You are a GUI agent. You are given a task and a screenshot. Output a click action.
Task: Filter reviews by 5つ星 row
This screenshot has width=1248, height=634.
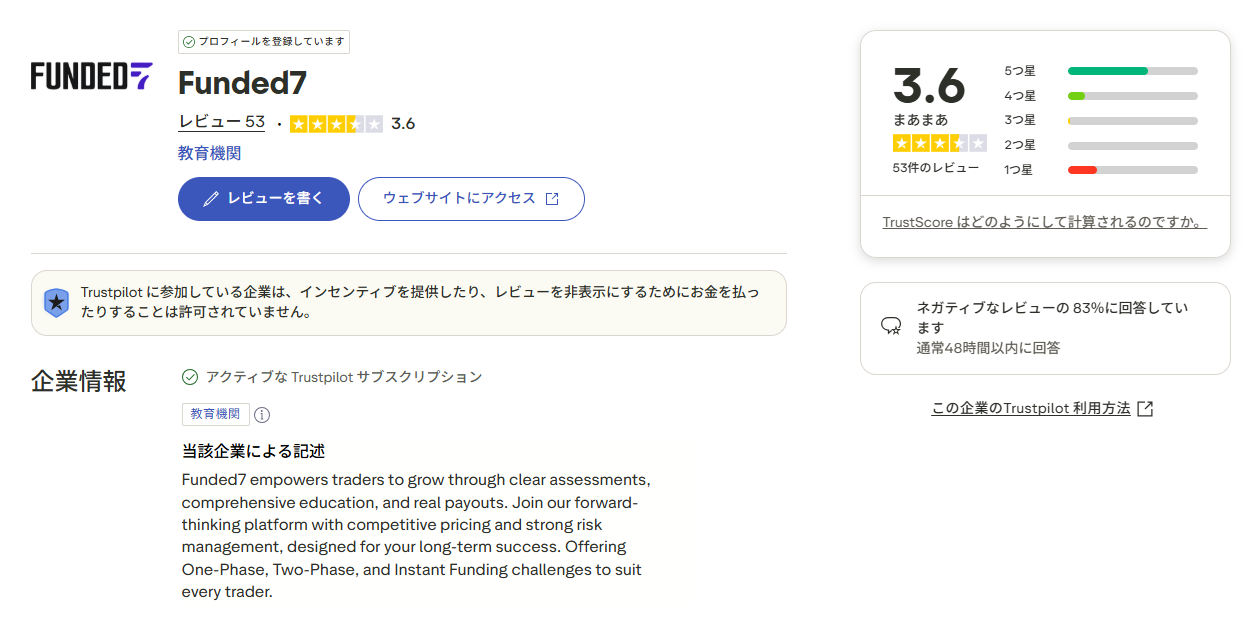[1100, 71]
